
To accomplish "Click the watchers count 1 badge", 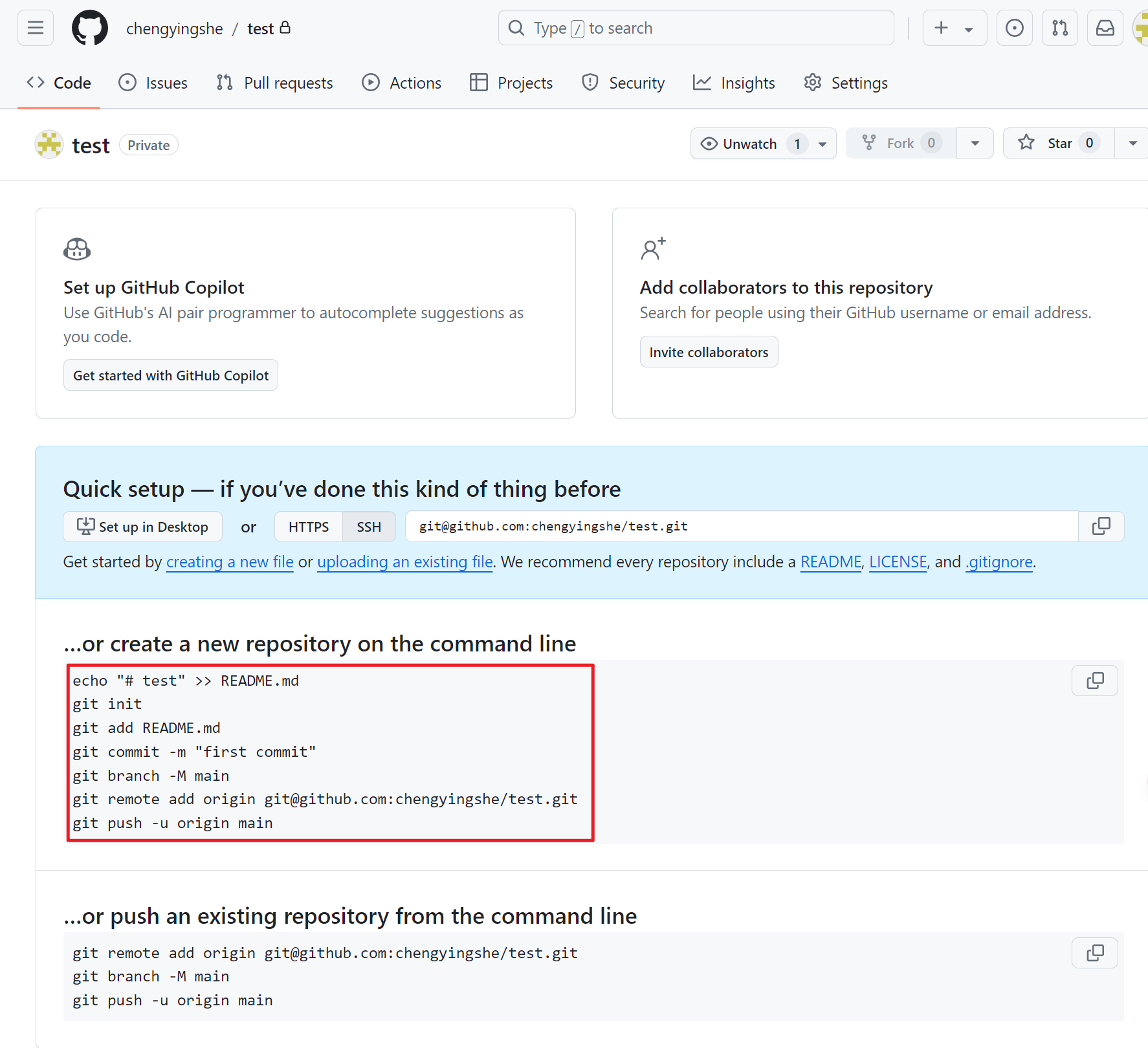I will (797, 144).
